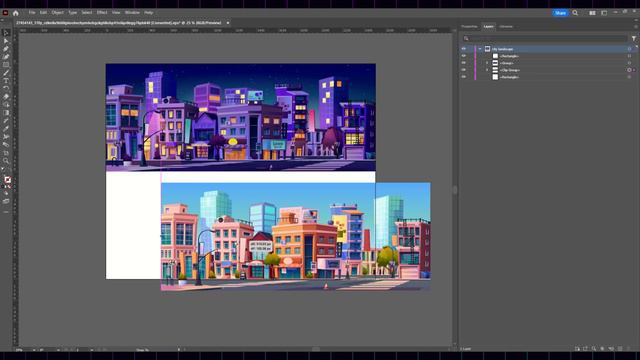Image resolution: width=640 pixels, height=360 pixels.
Task: Select the Rotate tool
Action: [x=6, y=89]
